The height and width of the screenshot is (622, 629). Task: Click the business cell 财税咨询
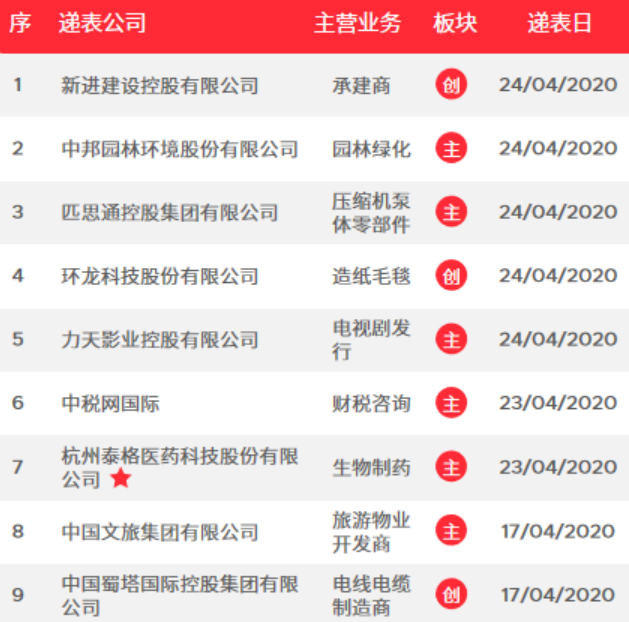pyautogui.click(x=371, y=403)
